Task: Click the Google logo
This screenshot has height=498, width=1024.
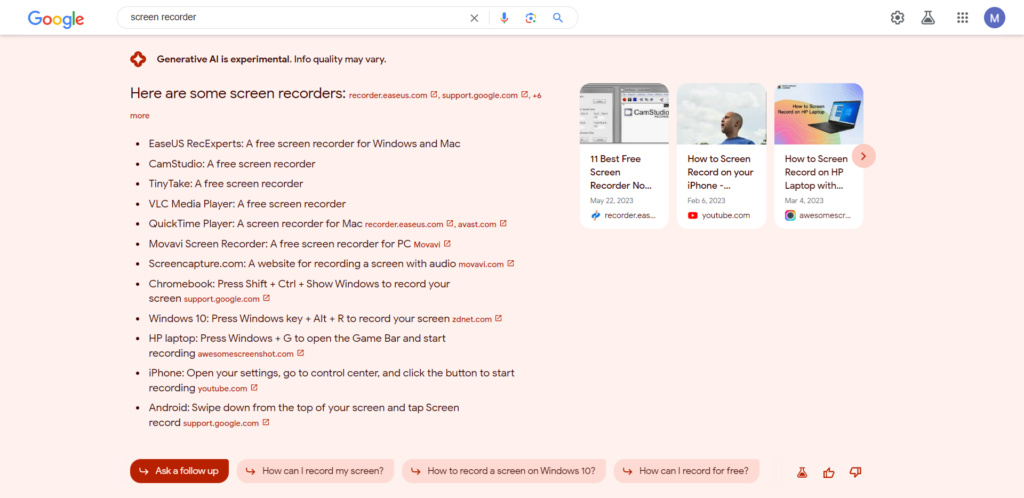Action: [x=56, y=18]
